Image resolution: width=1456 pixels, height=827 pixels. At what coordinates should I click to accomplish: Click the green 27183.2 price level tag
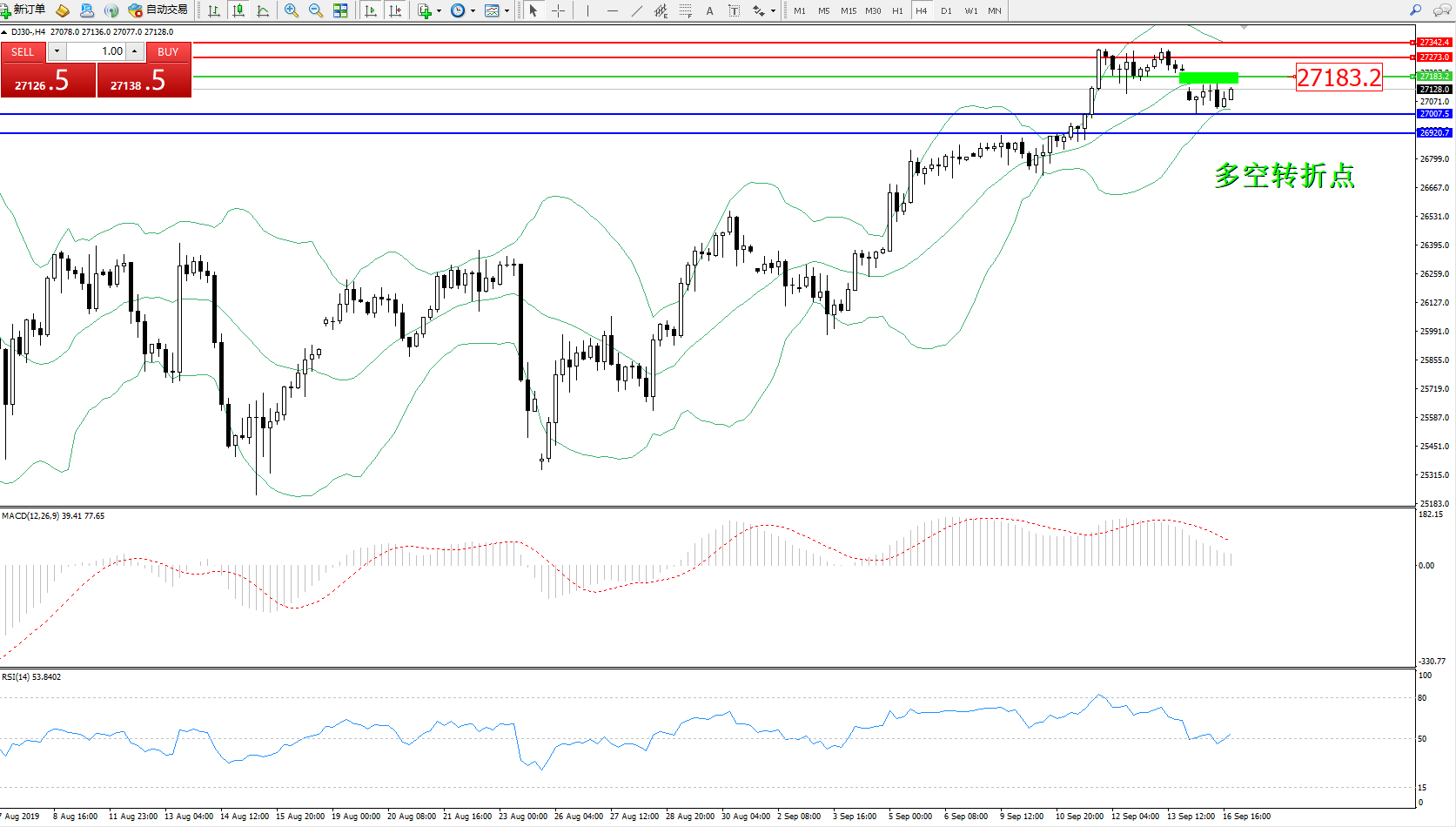pos(1434,77)
